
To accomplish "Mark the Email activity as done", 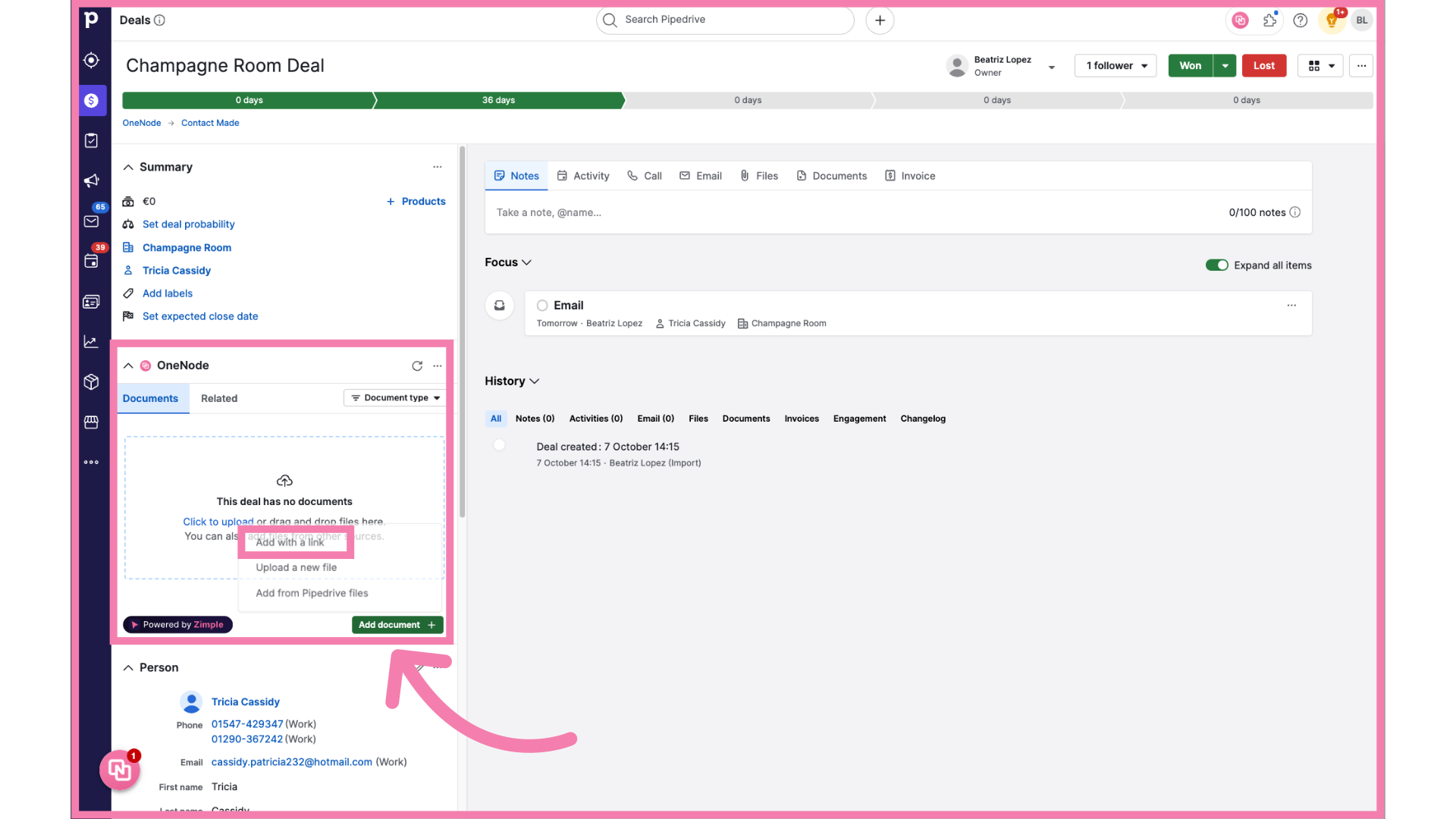I will [542, 305].
